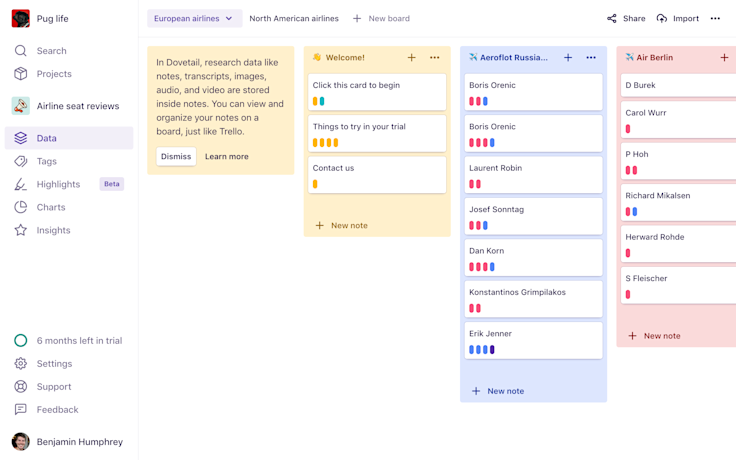Screen dimensions: 736x460
Task: Open the Settings gear icon
Action: pyautogui.click(x=21, y=363)
